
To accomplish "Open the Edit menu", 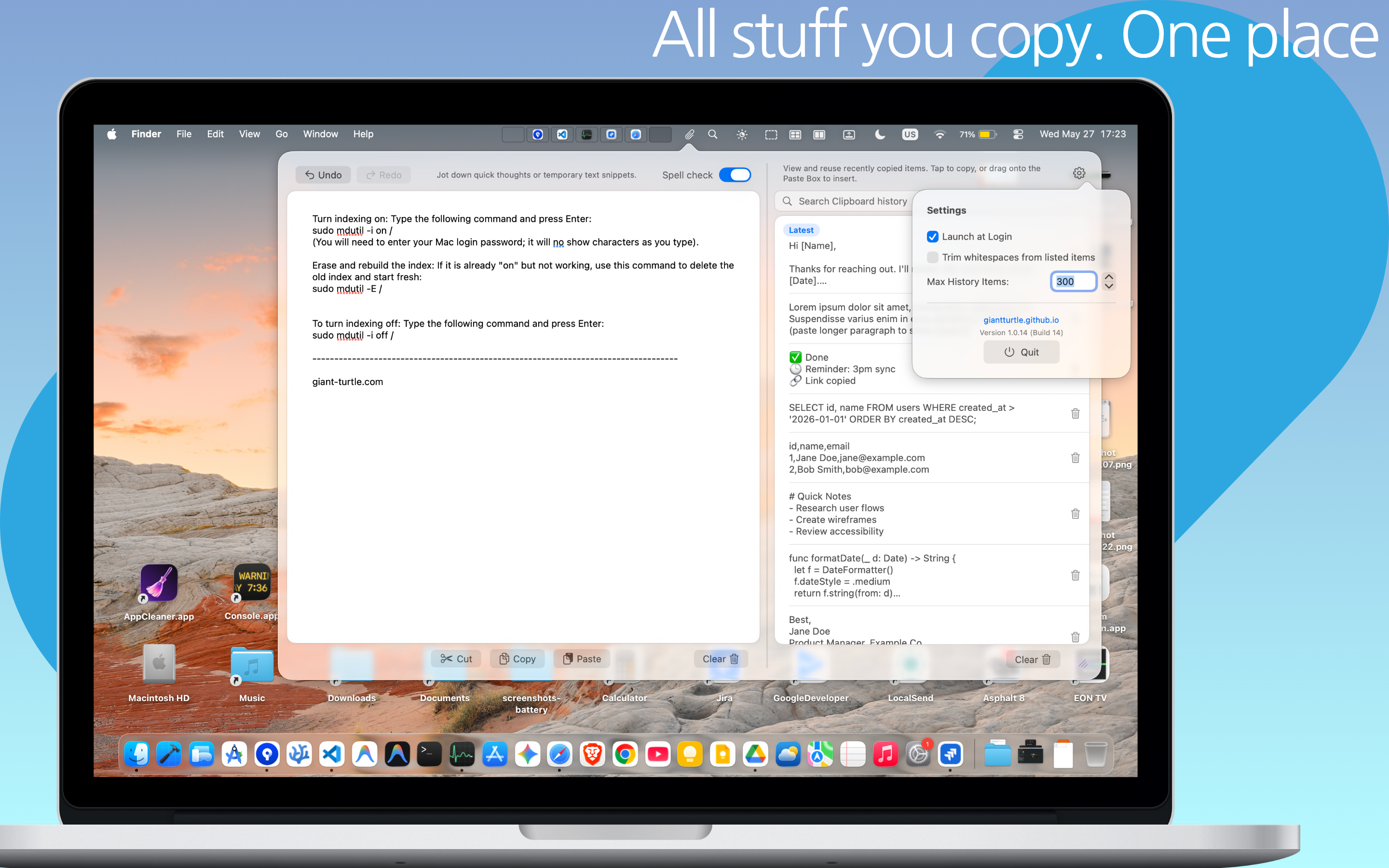I will click(x=215, y=134).
